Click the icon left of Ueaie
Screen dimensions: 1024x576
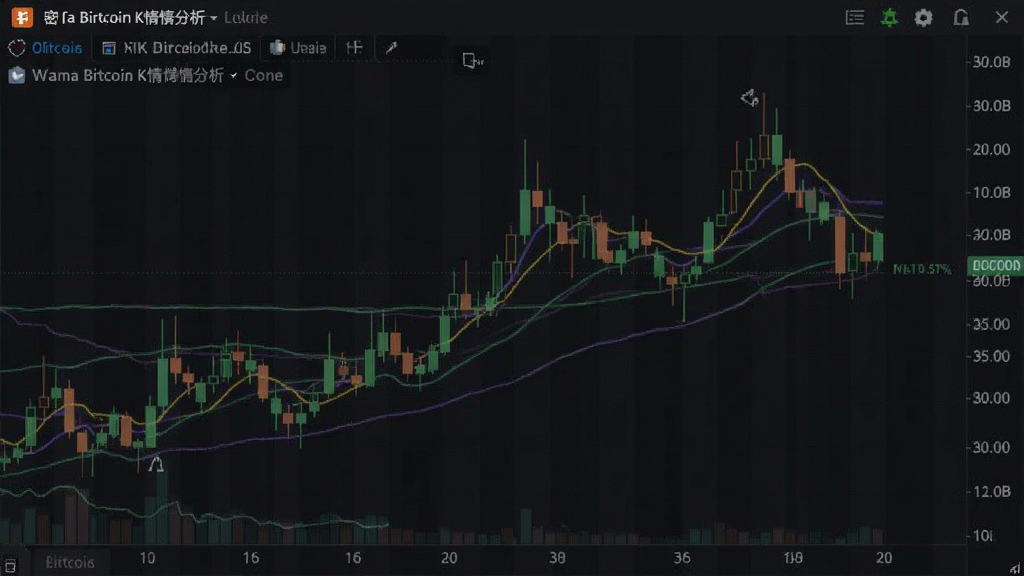point(278,48)
